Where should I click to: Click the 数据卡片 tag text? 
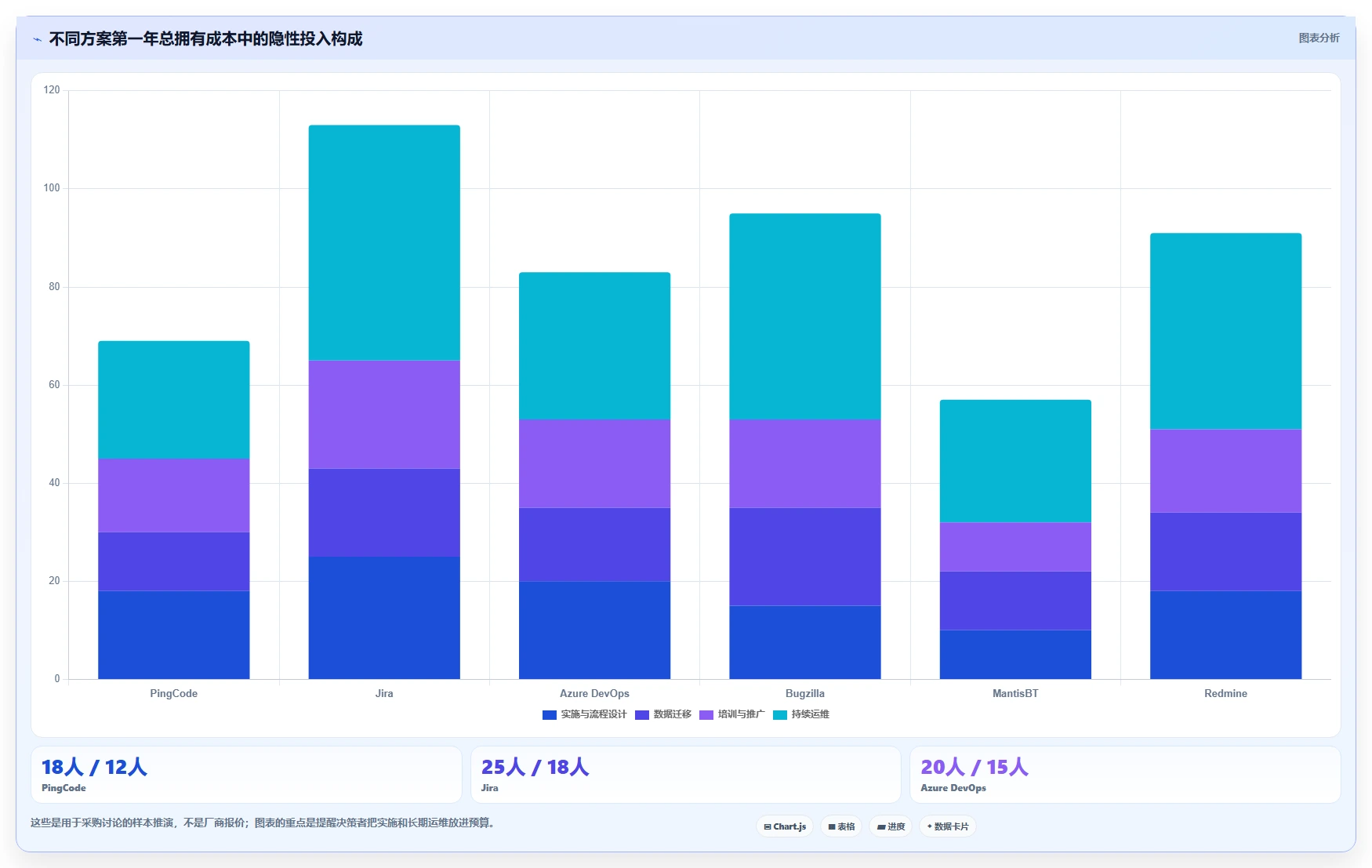pos(951,826)
